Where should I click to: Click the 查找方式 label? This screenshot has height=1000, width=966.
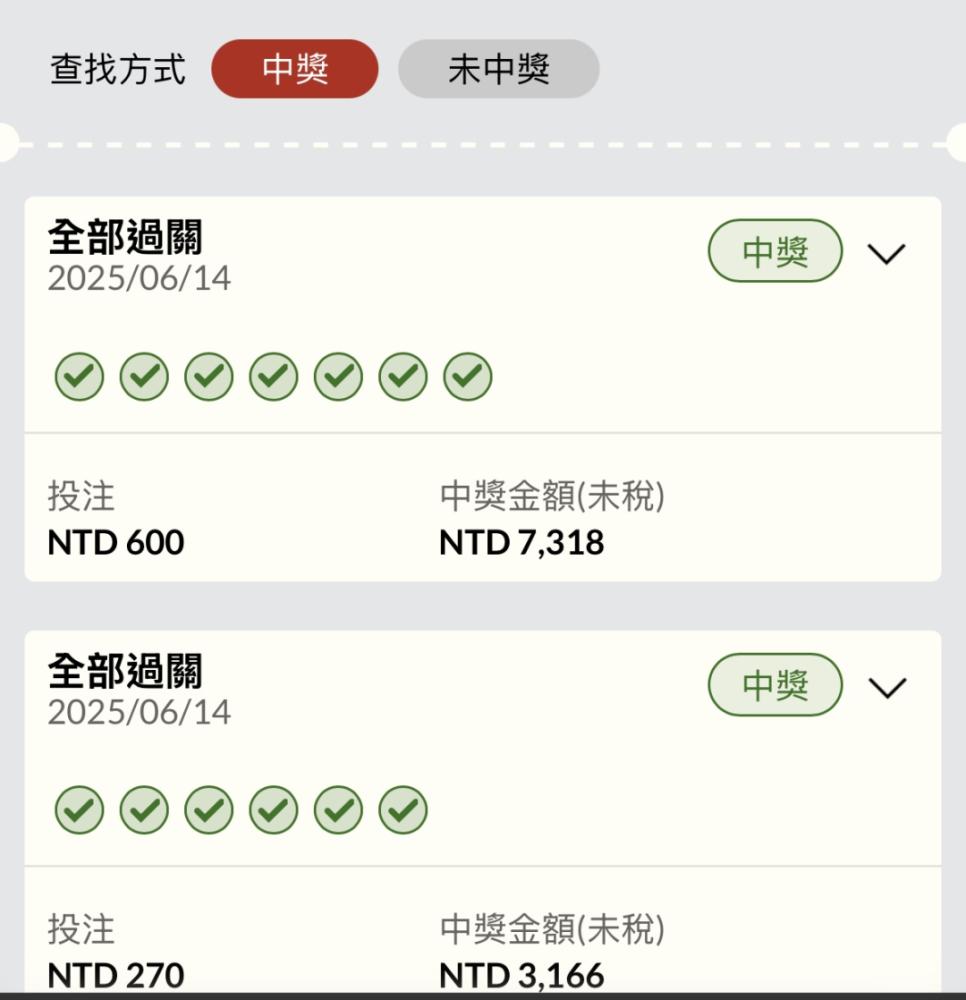[118, 69]
